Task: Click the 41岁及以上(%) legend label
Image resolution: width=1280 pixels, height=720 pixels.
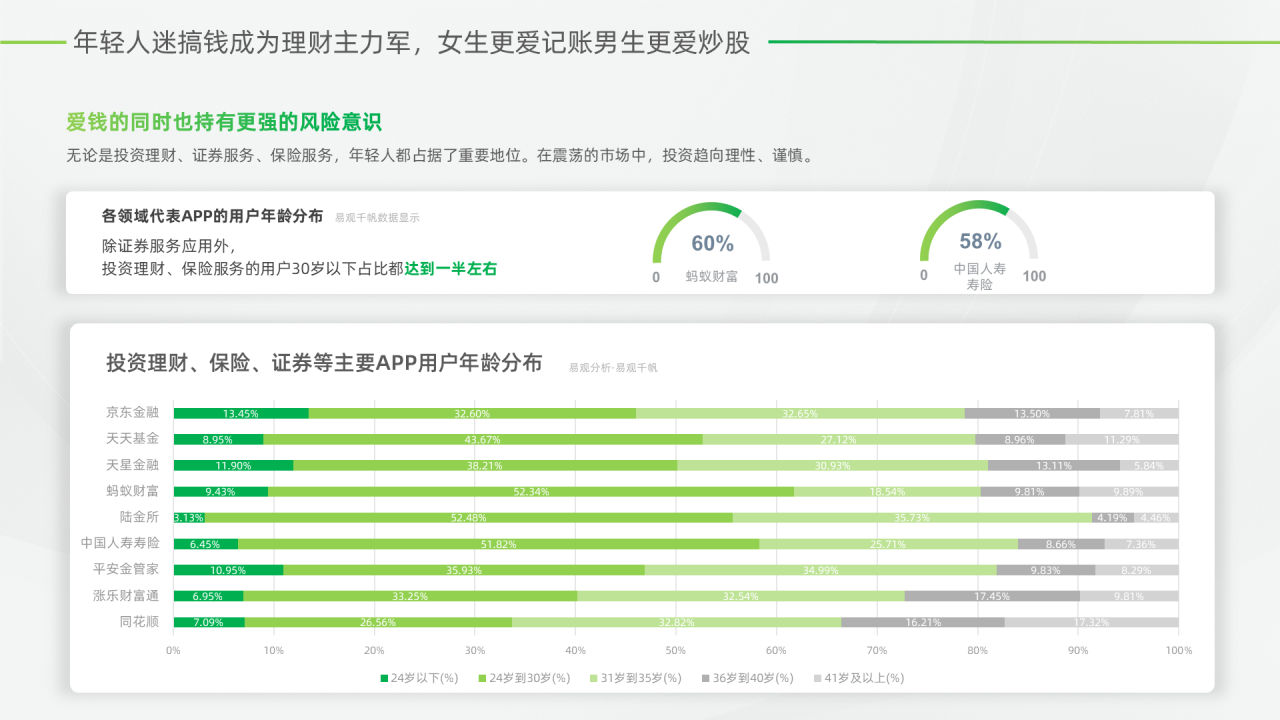Action: (862, 678)
